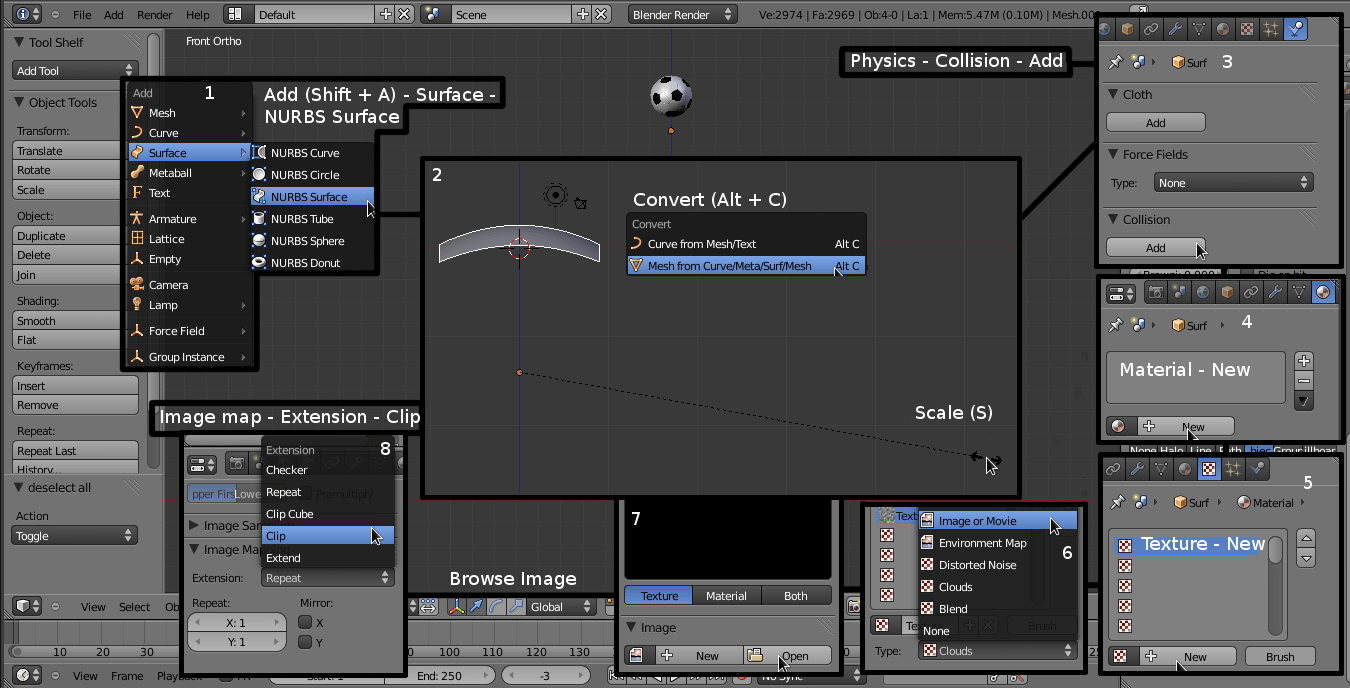Viewport: 1350px width, 688px height.
Task: Select the camera object beside the lamp
Action: 580,203
